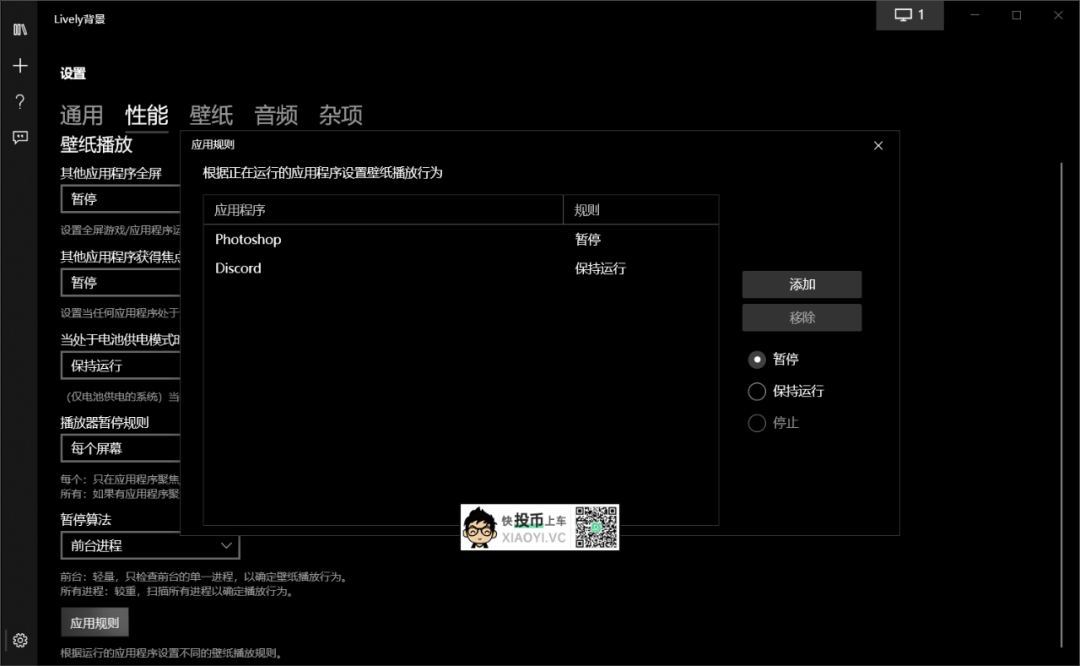
Task: Open the 播放器暂停规则 每个屏幕 dropdown
Action: (121, 448)
